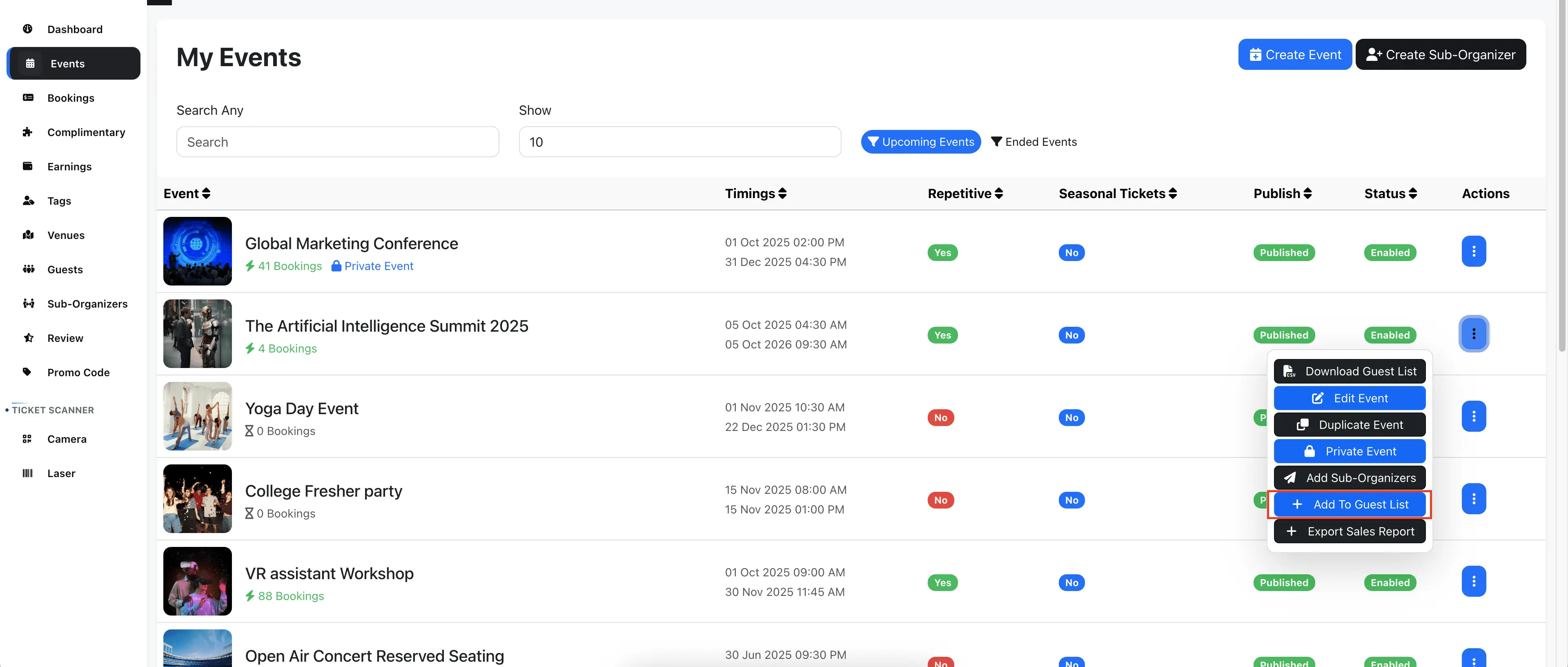Toggle the Upcoming Events filter
Screen dimensions: 1568x667
(x=920, y=141)
